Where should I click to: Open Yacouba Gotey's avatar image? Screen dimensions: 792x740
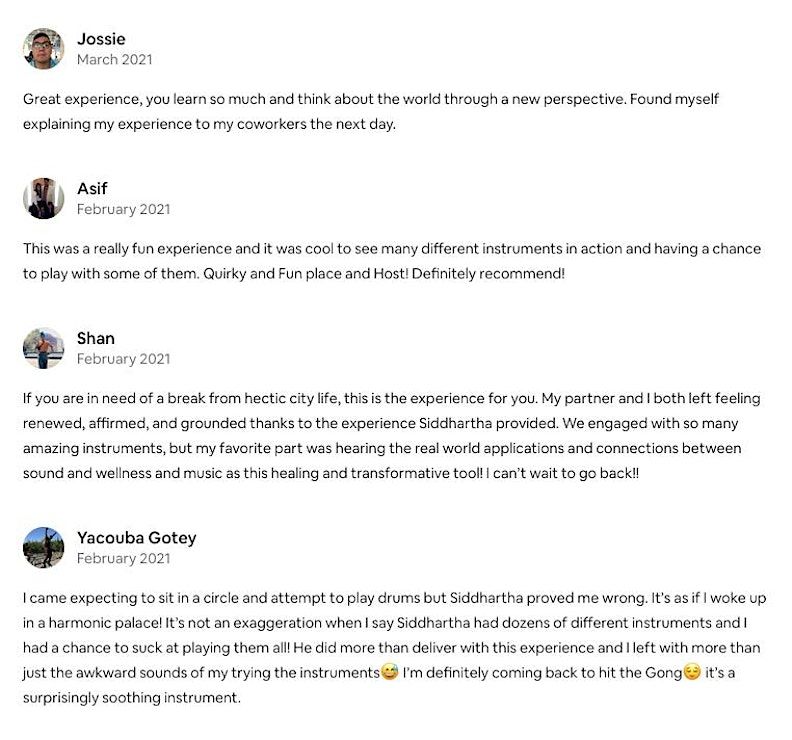pos(43,547)
